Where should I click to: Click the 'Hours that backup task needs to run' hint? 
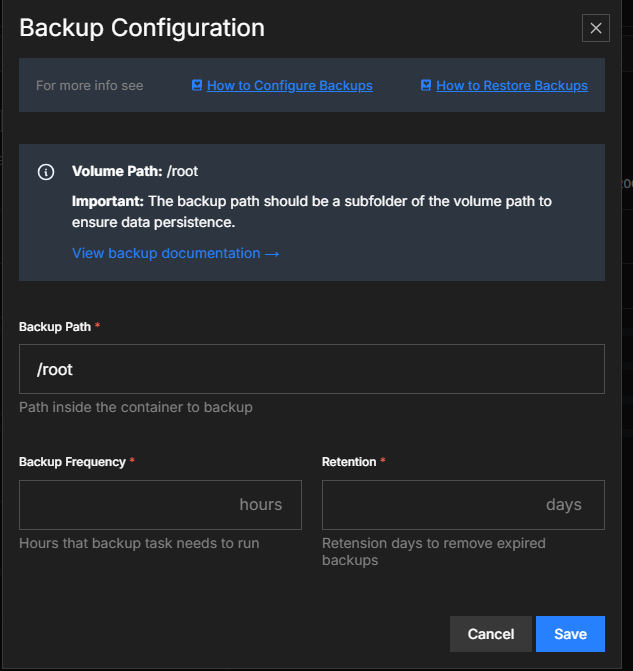click(139, 543)
